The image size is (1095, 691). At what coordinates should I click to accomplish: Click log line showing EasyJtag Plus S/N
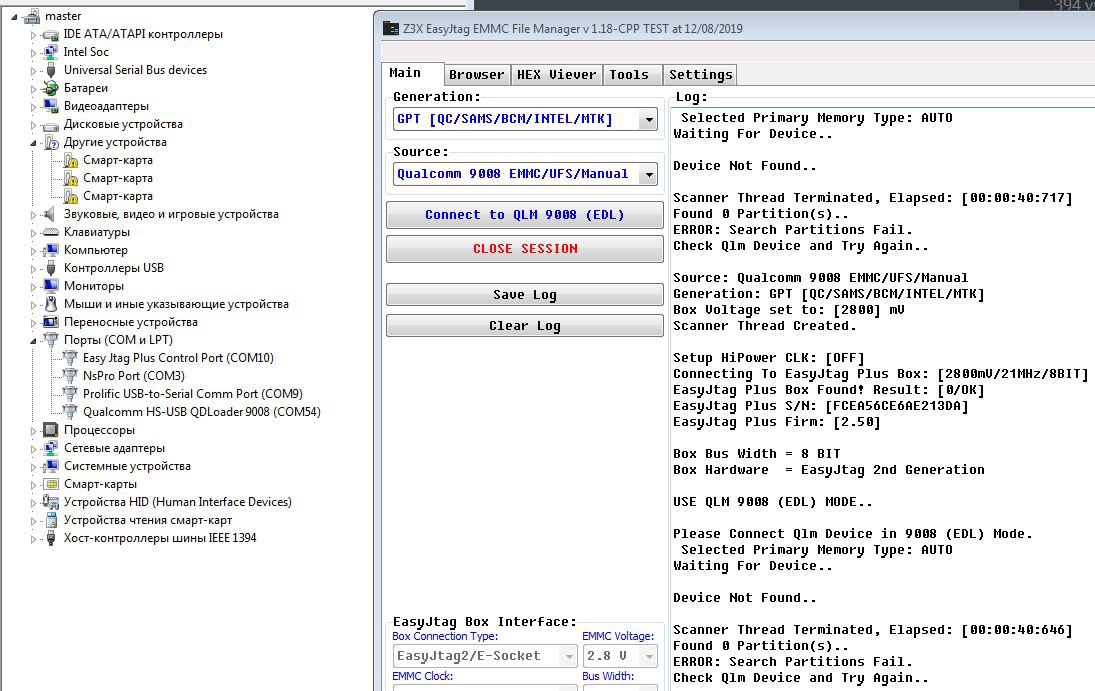[821, 406]
